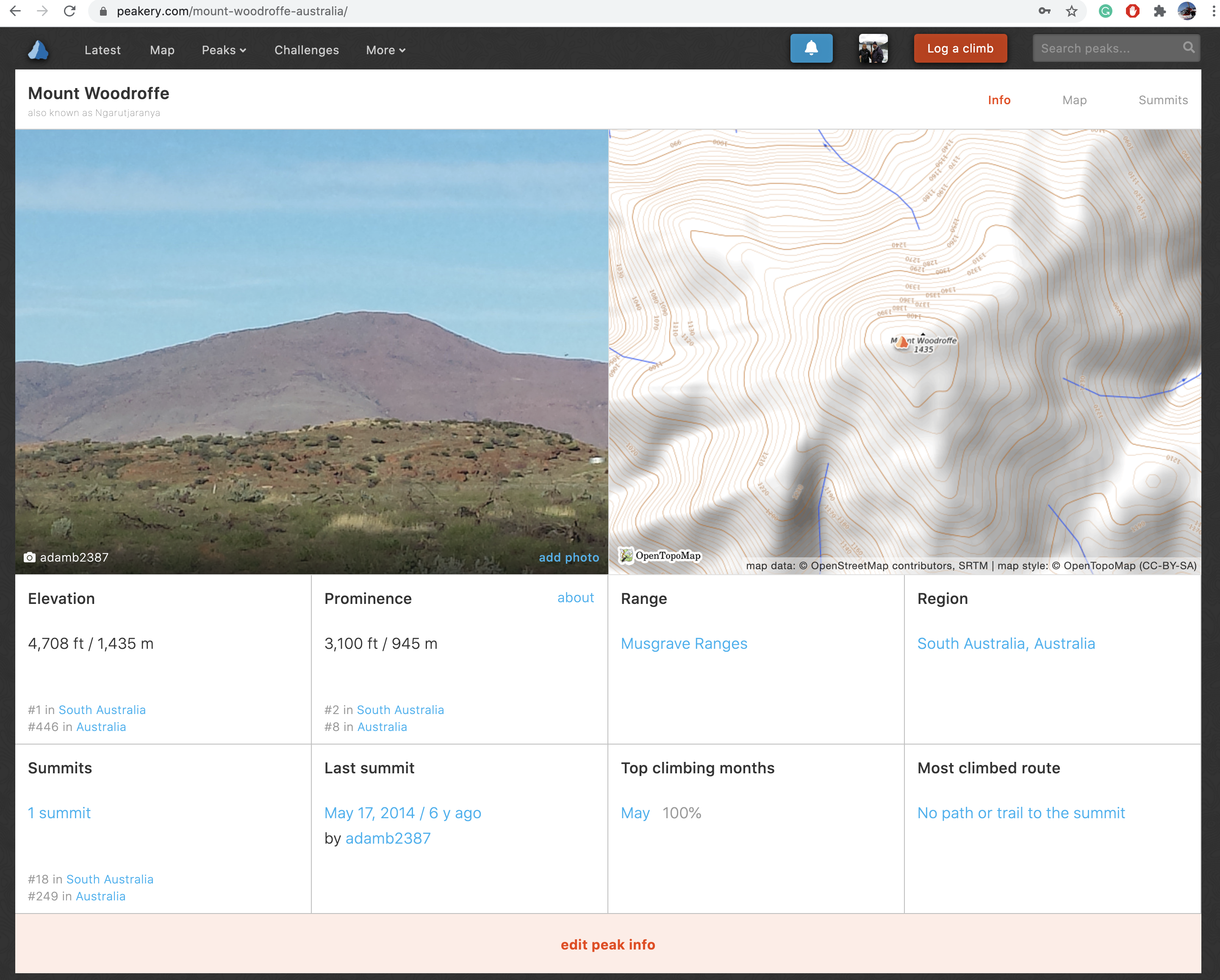1220x980 pixels.
Task: Click the user profile avatar thumbnail
Action: [873, 49]
